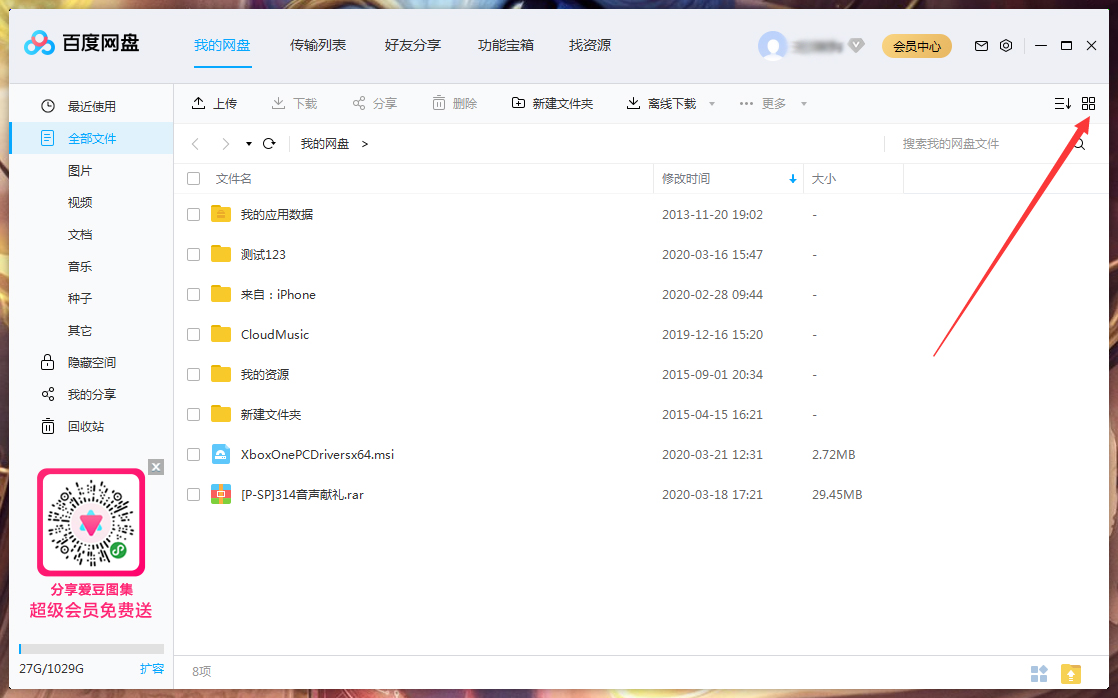Click the storage usage progress bar
Screen dimensions: 1118x698
pyautogui.click(x=90, y=648)
